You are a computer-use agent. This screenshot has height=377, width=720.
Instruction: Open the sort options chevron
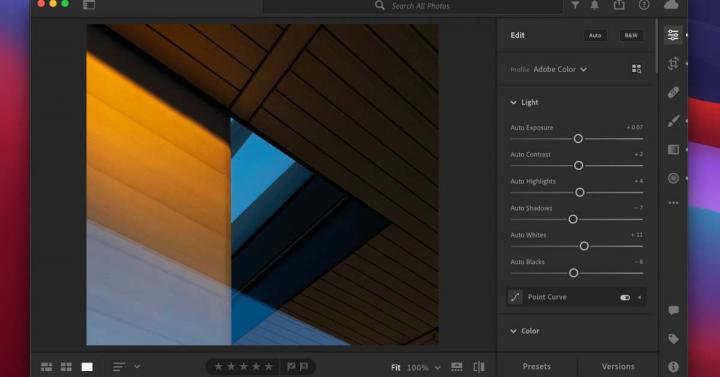[x=137, y=366]
